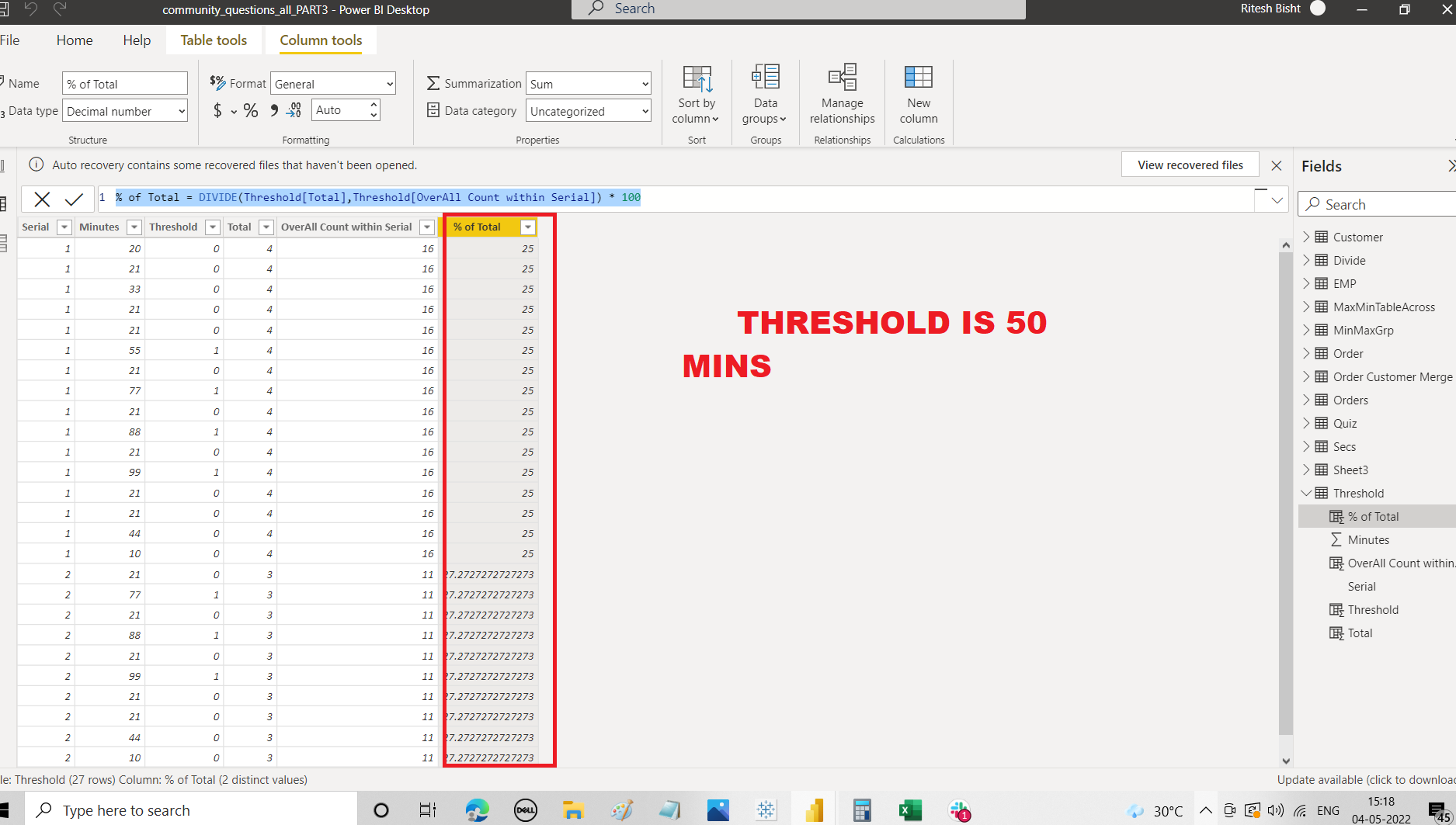1456x825 pixels.
Task: Click Update available status bar link
Action: tap(1366, 780)
